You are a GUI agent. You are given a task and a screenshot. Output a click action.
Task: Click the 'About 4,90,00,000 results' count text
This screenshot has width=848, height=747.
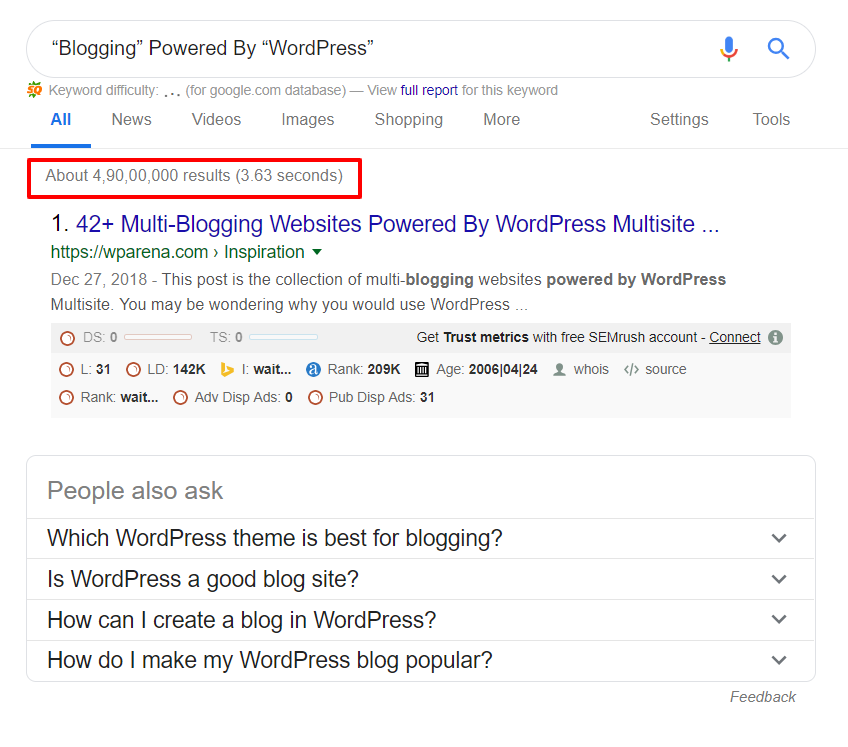pyautogui.click(x=194, y=176)
